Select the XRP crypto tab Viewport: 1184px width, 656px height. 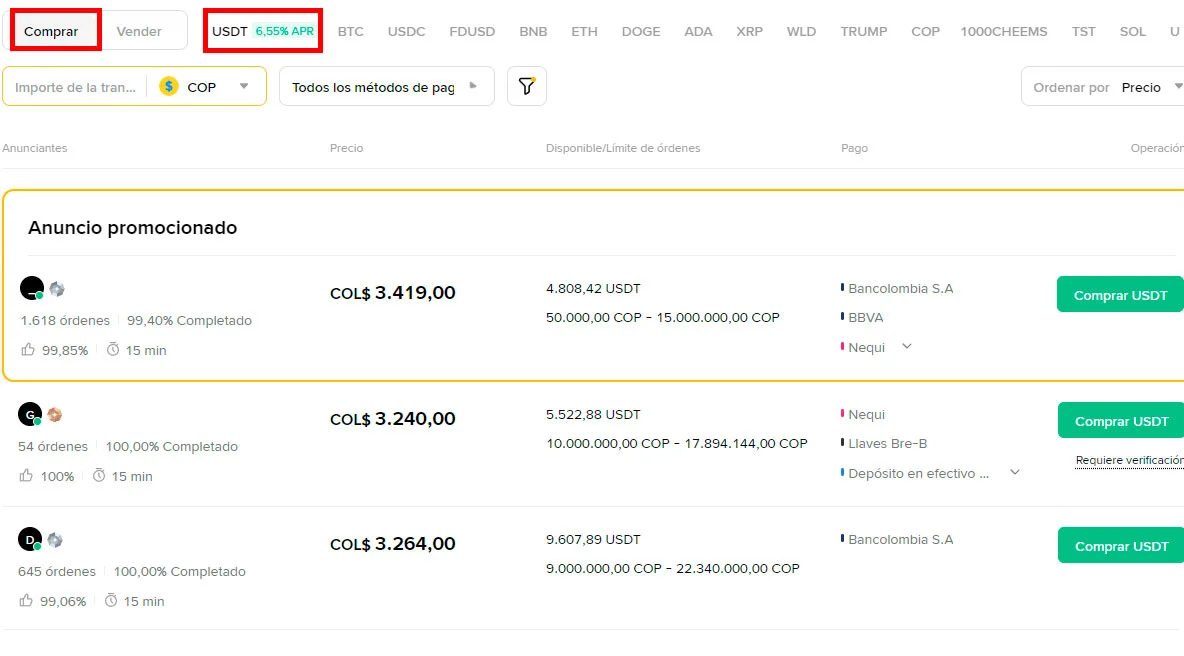(x=750, y=32)
